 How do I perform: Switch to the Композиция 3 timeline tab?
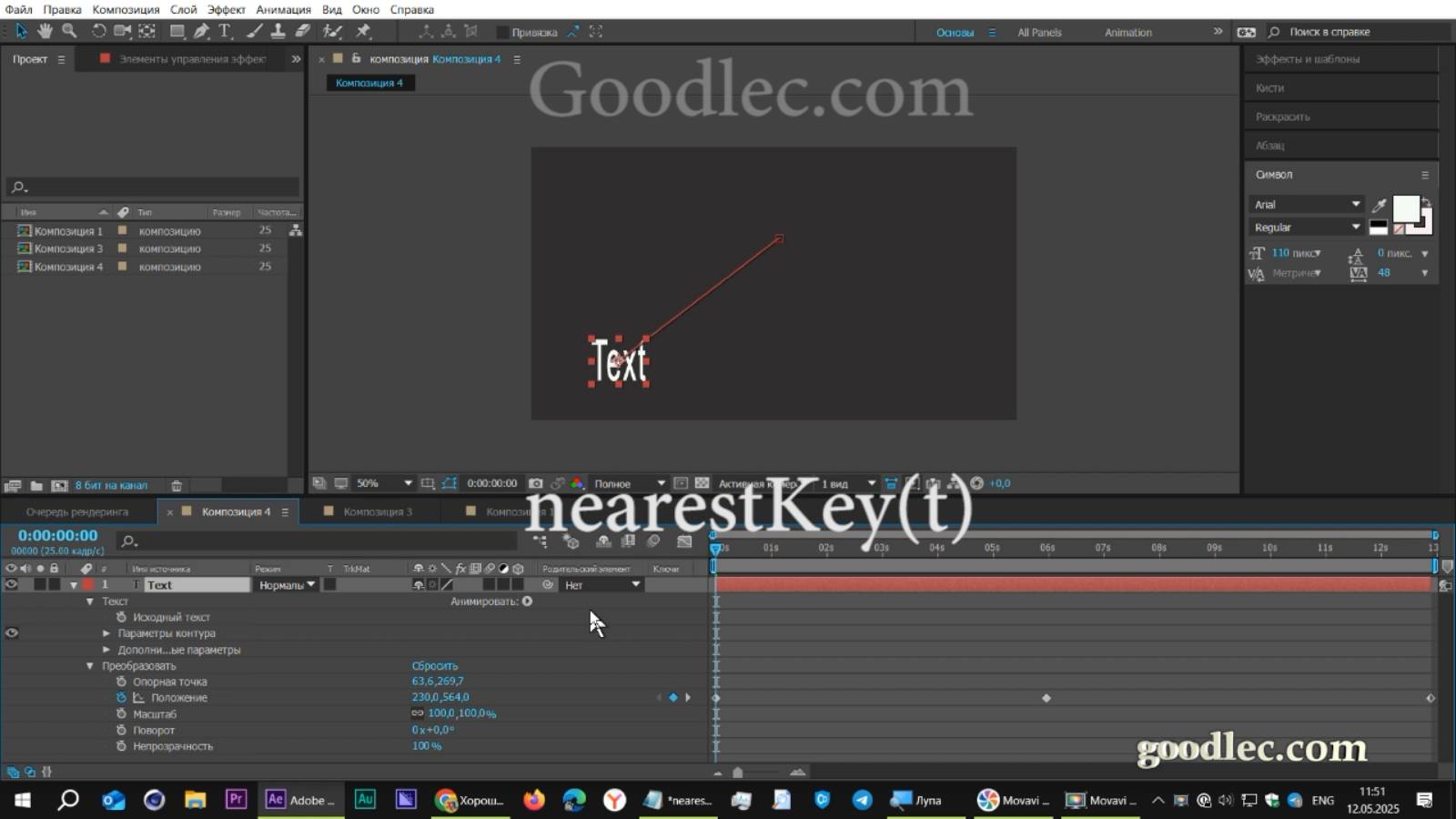click(x=378, y=511)
